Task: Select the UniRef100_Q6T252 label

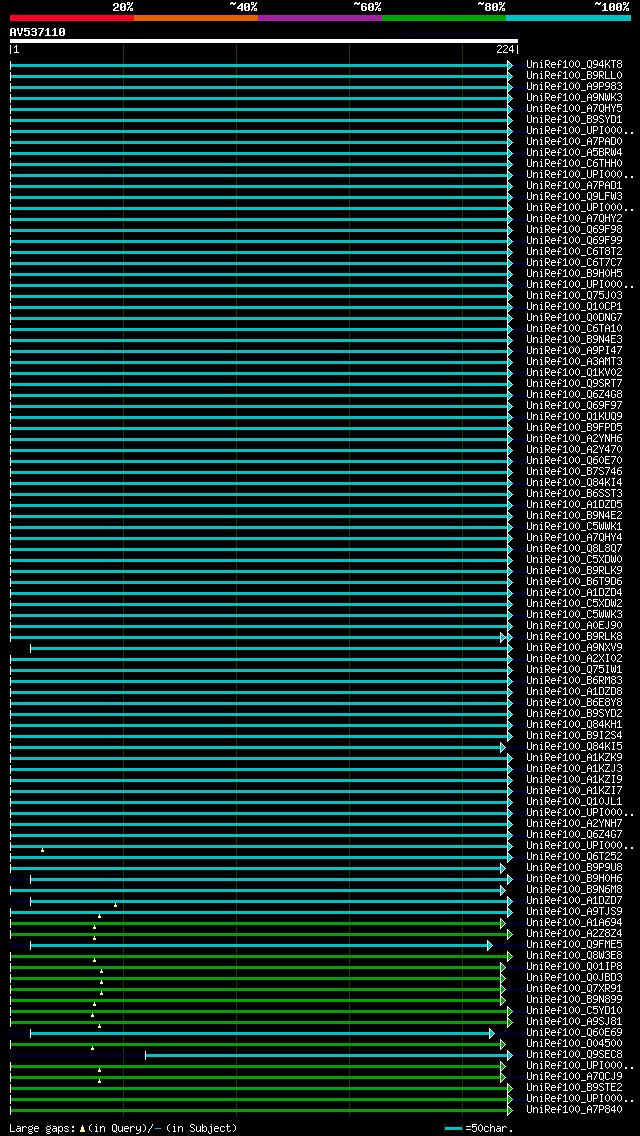Action: click(574, 856)
